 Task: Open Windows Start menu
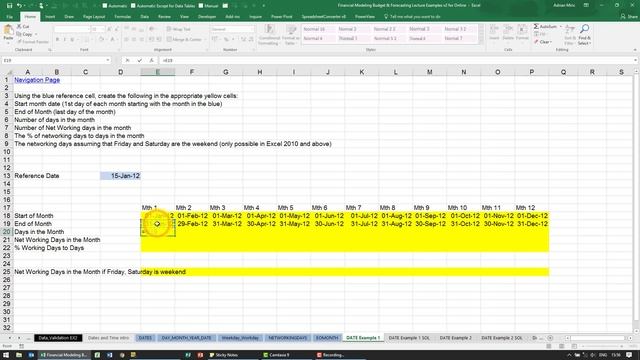6,355
